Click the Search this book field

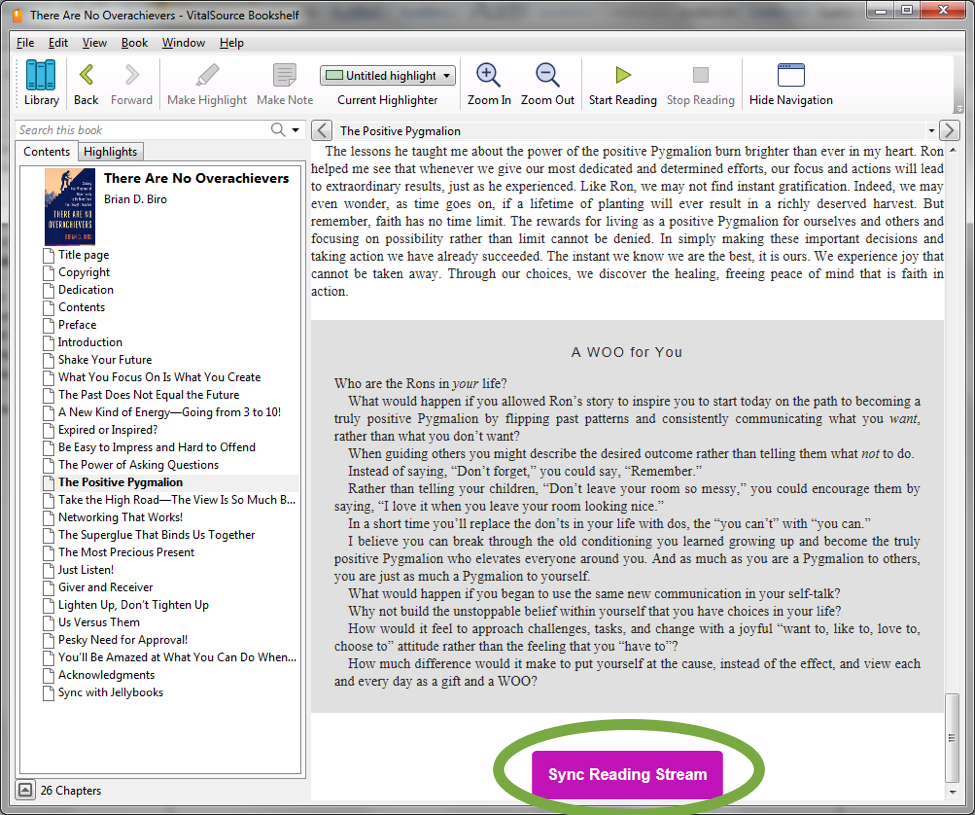click(x=140, y=130)
